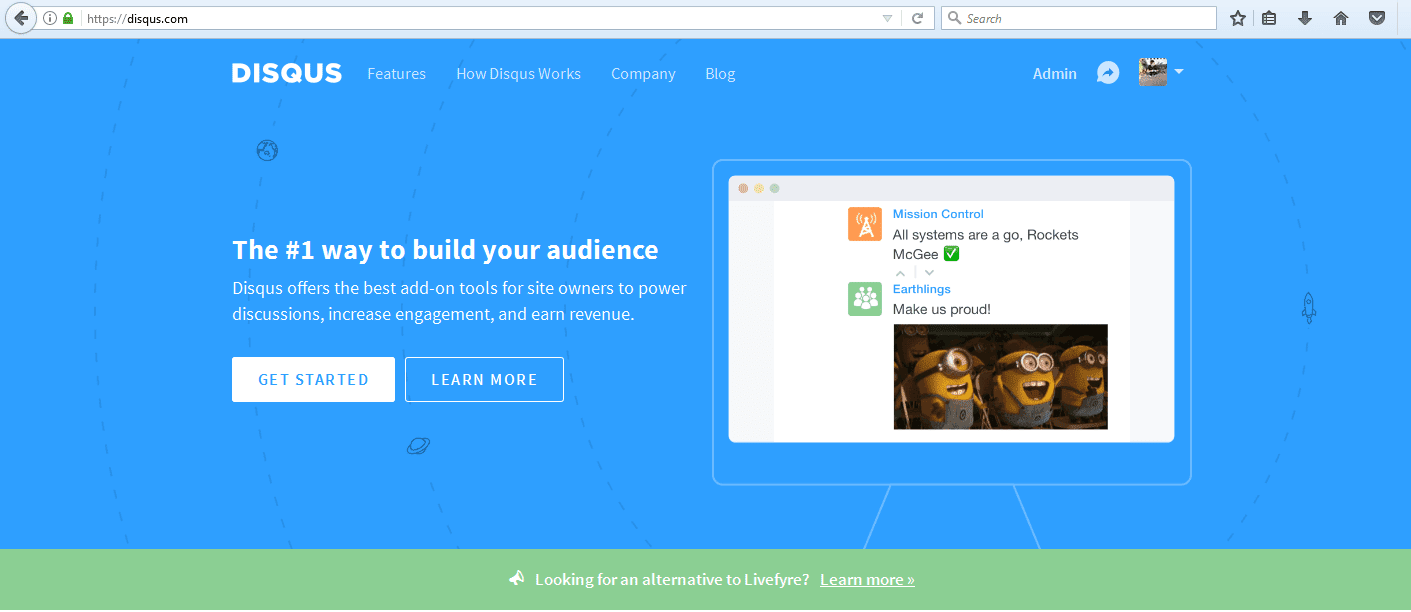
Task: Go to browser home icon
Action: 1341,18
